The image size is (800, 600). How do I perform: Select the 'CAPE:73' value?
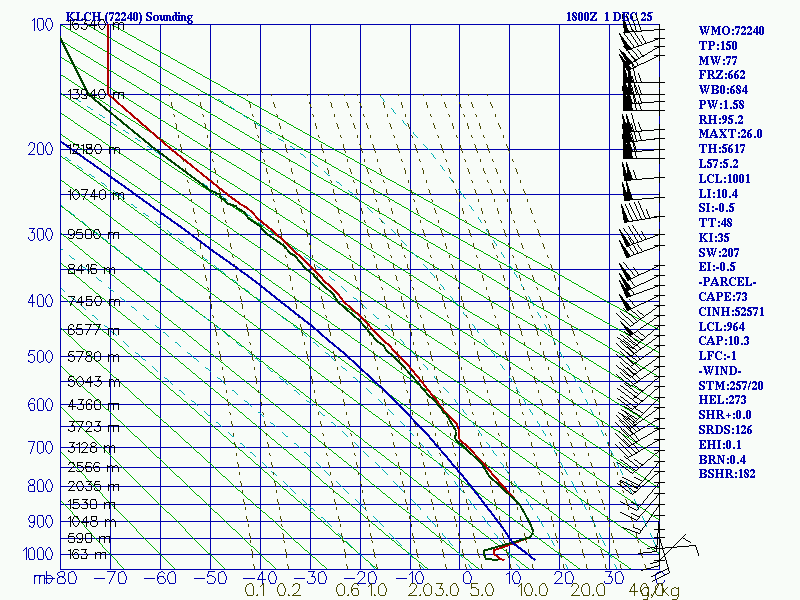point(723,297)
